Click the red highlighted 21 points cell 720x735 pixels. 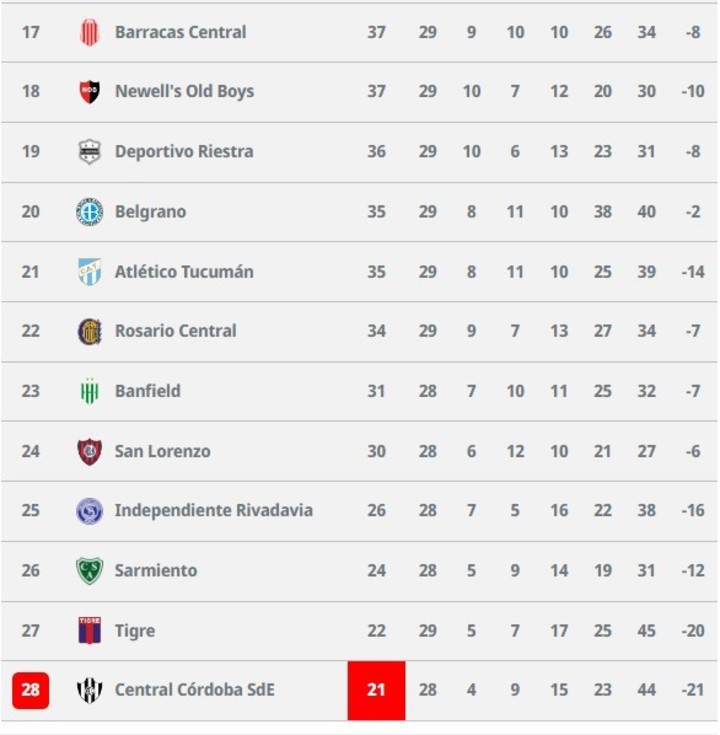click(376, 690)
